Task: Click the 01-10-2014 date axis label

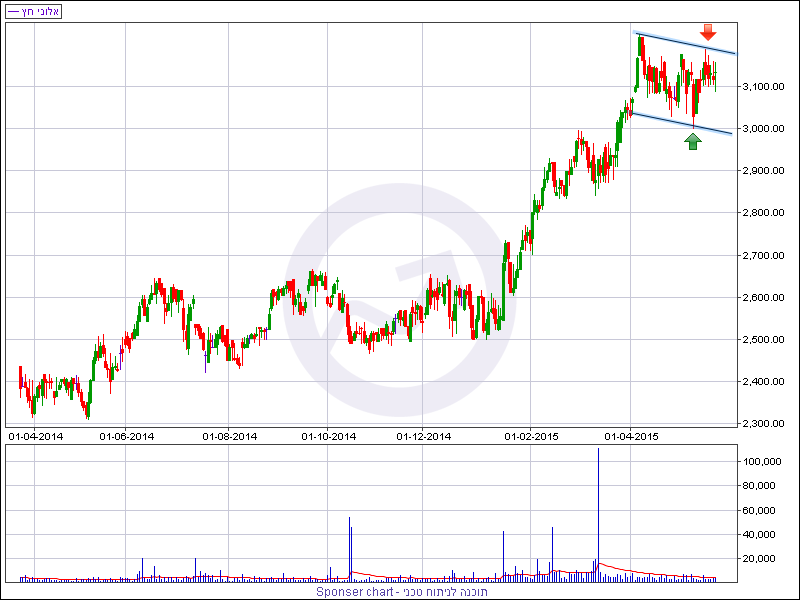Action: tap(329, 437)
